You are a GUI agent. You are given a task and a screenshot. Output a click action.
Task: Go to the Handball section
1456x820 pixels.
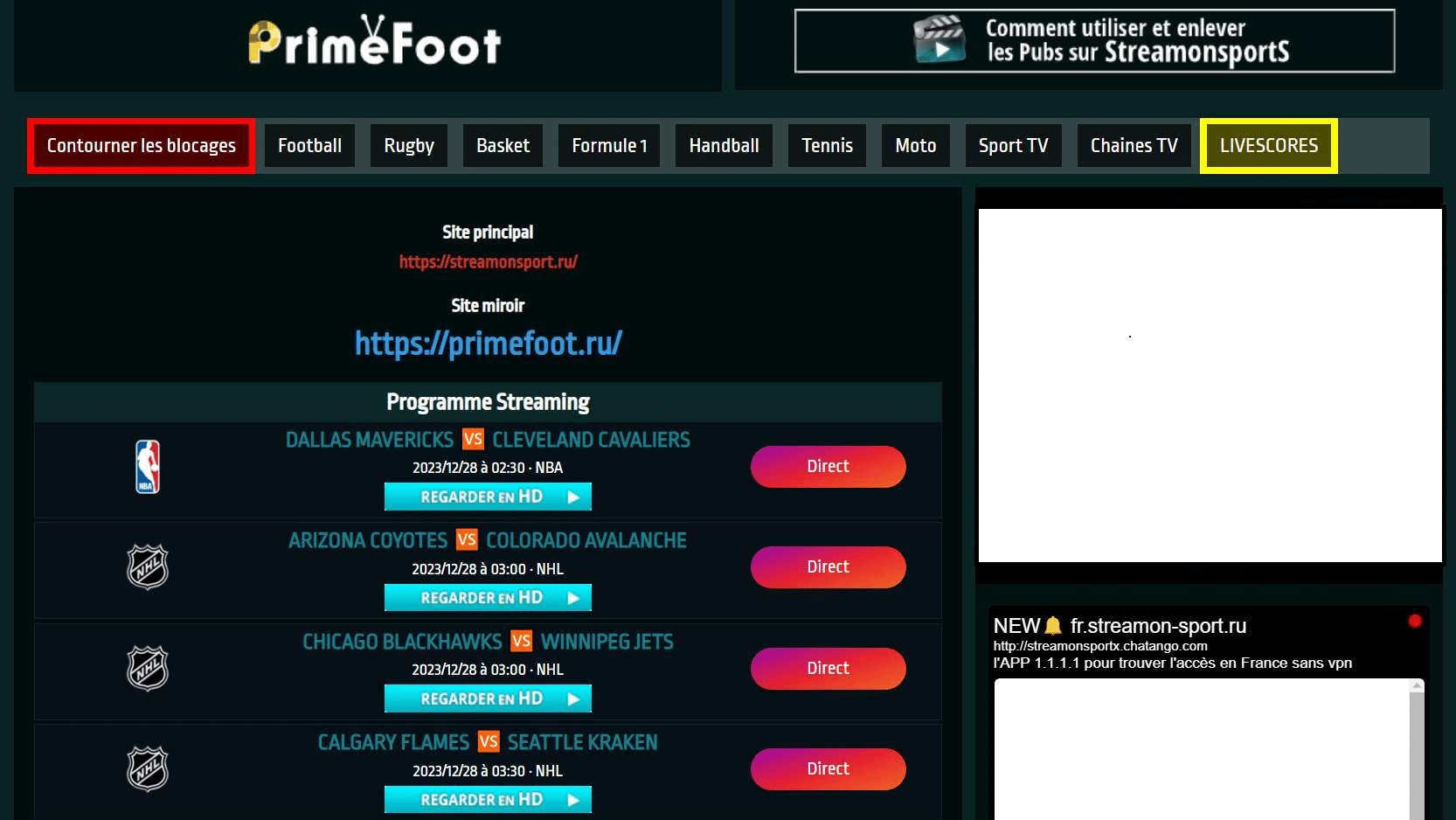click(x=724, y=146)
